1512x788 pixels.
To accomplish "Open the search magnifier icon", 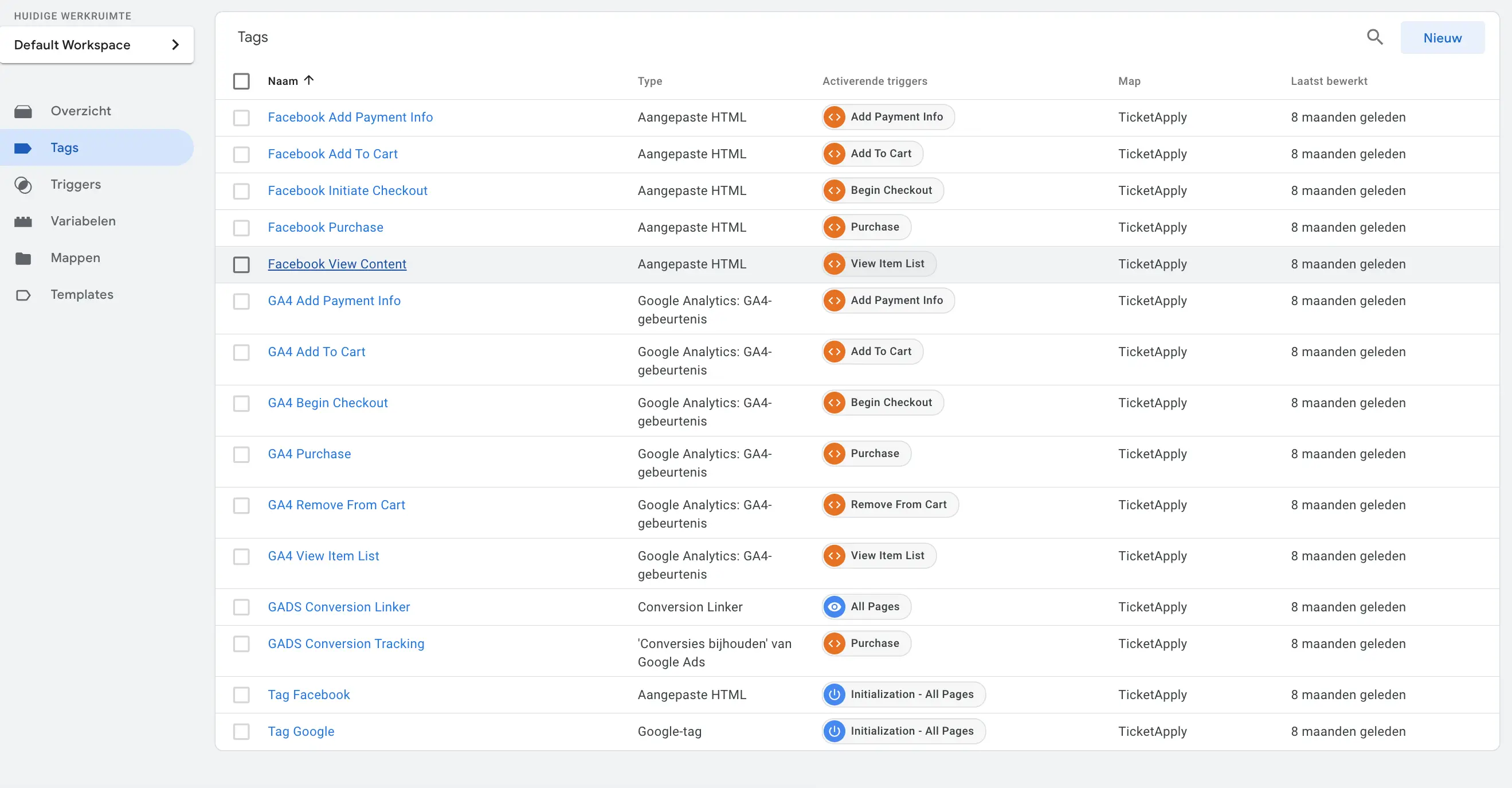I will [1374, 36].
